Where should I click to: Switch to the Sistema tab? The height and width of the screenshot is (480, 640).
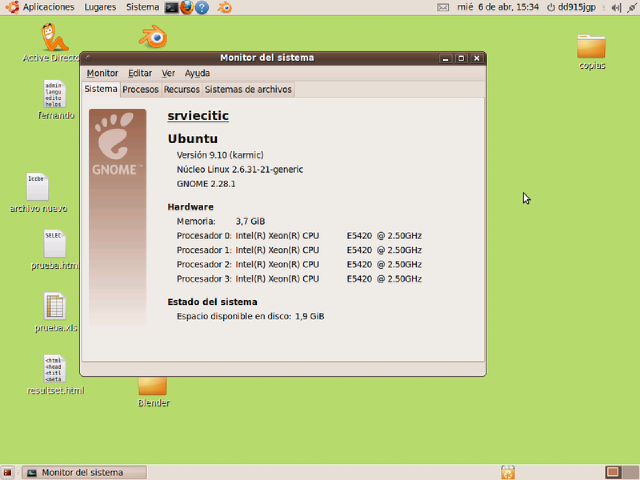pyautogui.click(x=101, y=89)
